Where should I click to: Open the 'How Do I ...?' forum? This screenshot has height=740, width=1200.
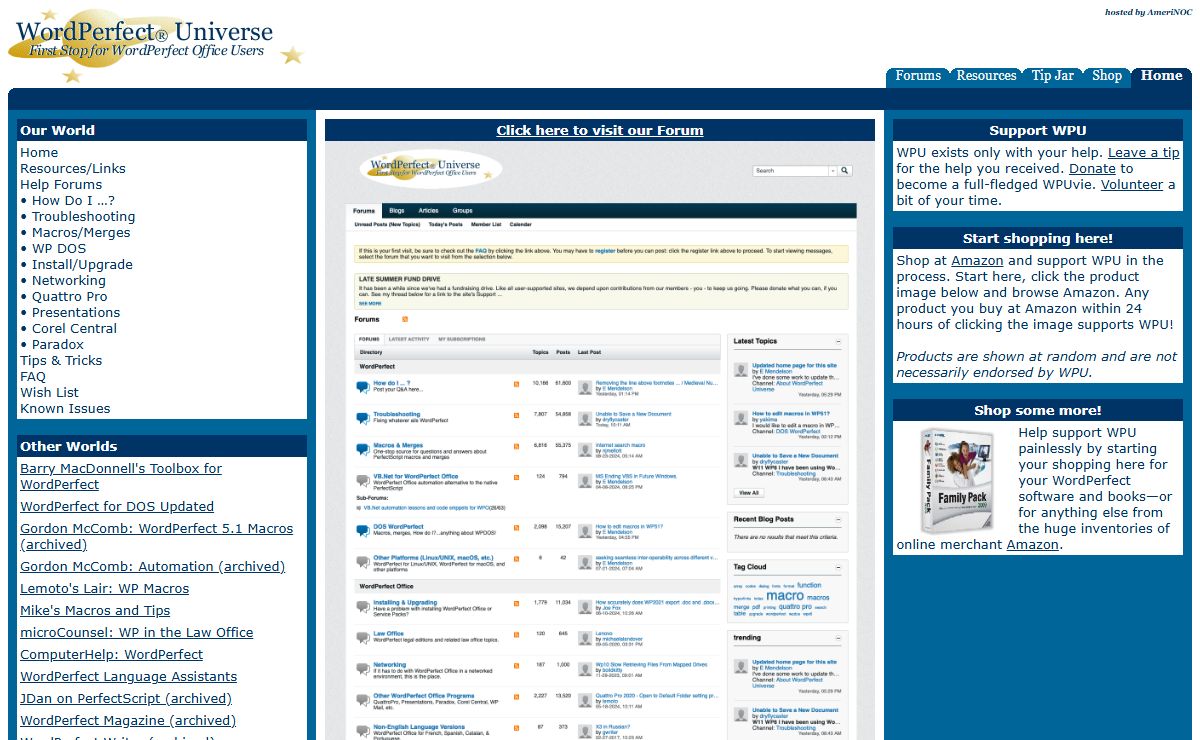pyautogui.click(x=73, y=201)
